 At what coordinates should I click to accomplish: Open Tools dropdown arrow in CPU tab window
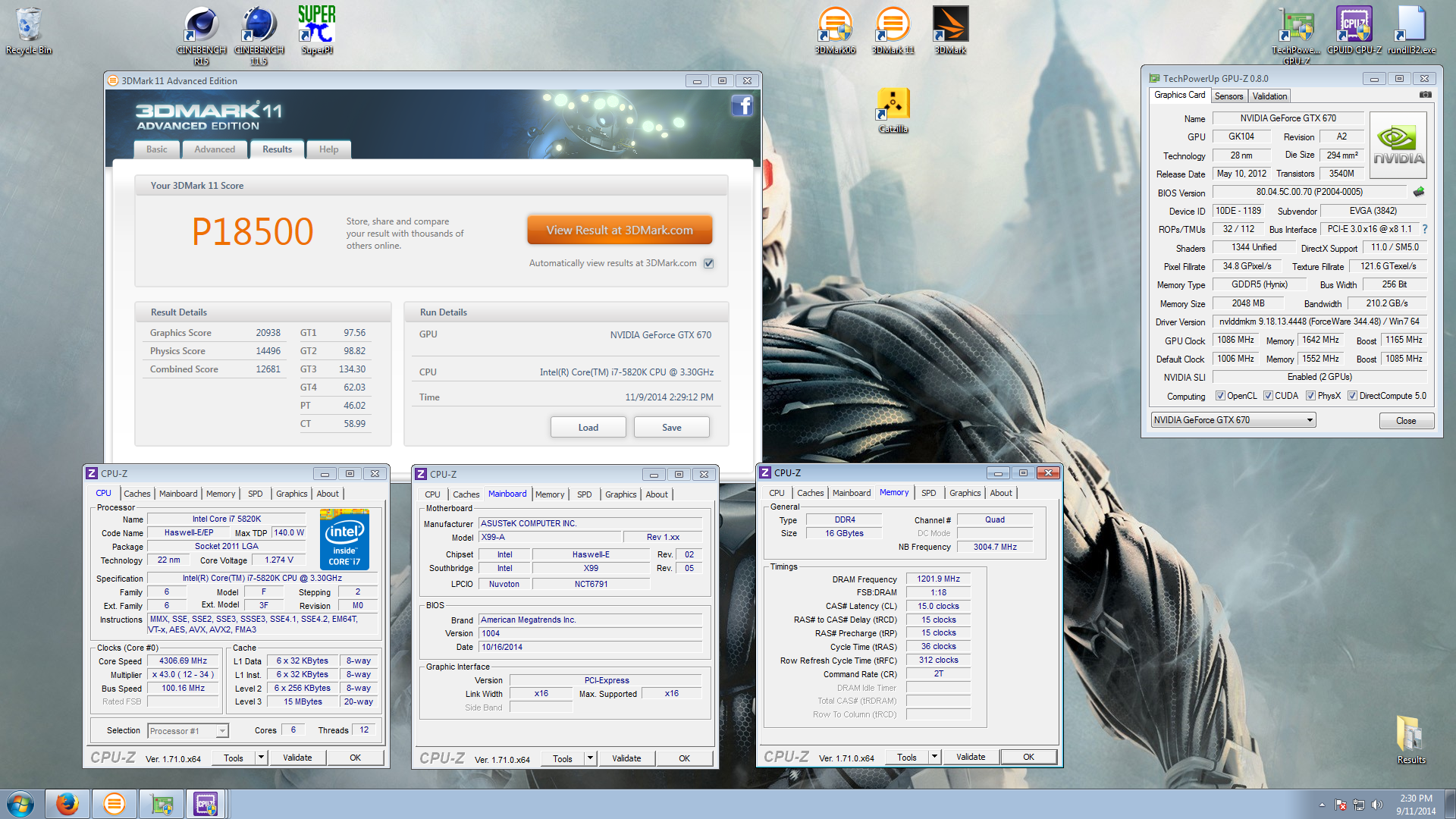(x=261, y=758)
